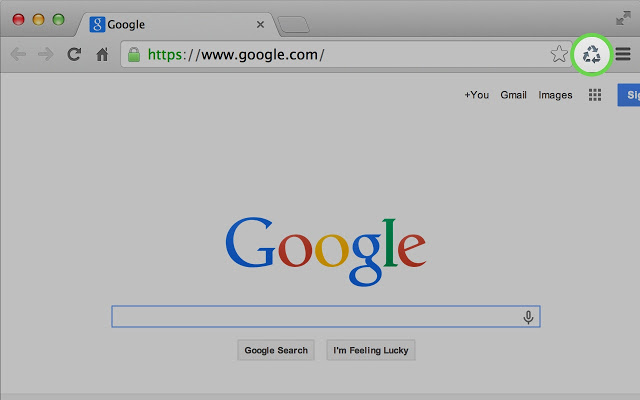The width and height of the screenshot is (640, 400).
Task: Click the back navigation arrow
Action: pos(18,54)
